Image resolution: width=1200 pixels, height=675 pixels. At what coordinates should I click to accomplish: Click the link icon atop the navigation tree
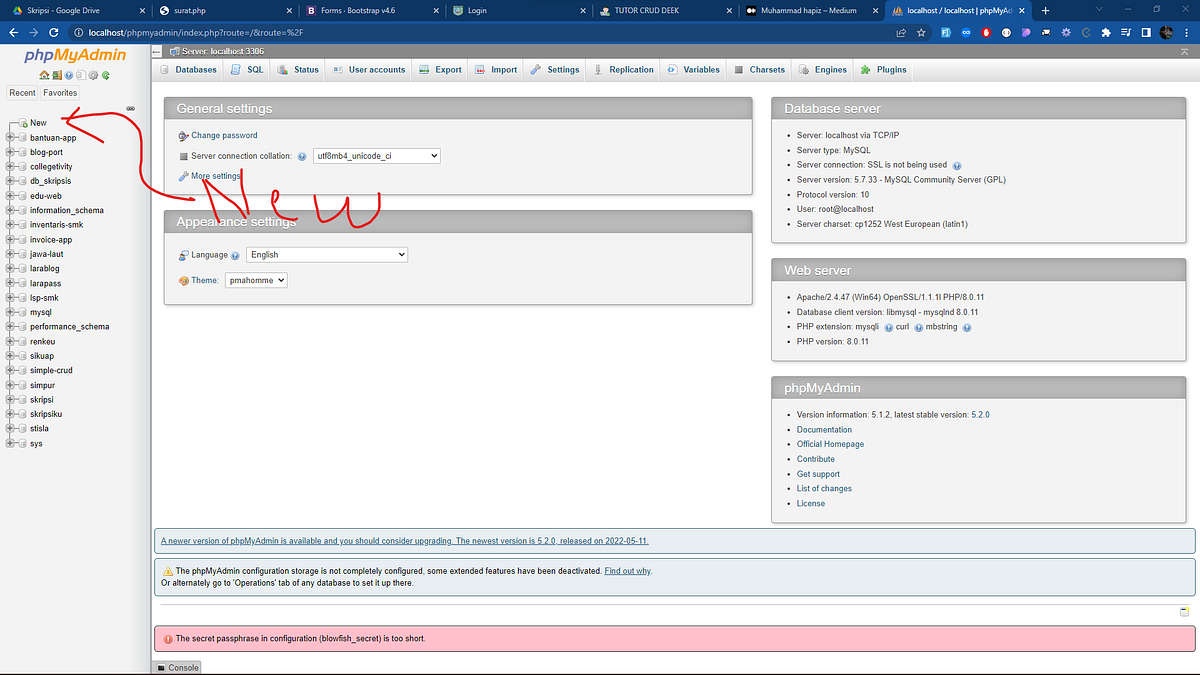point(129,108)
